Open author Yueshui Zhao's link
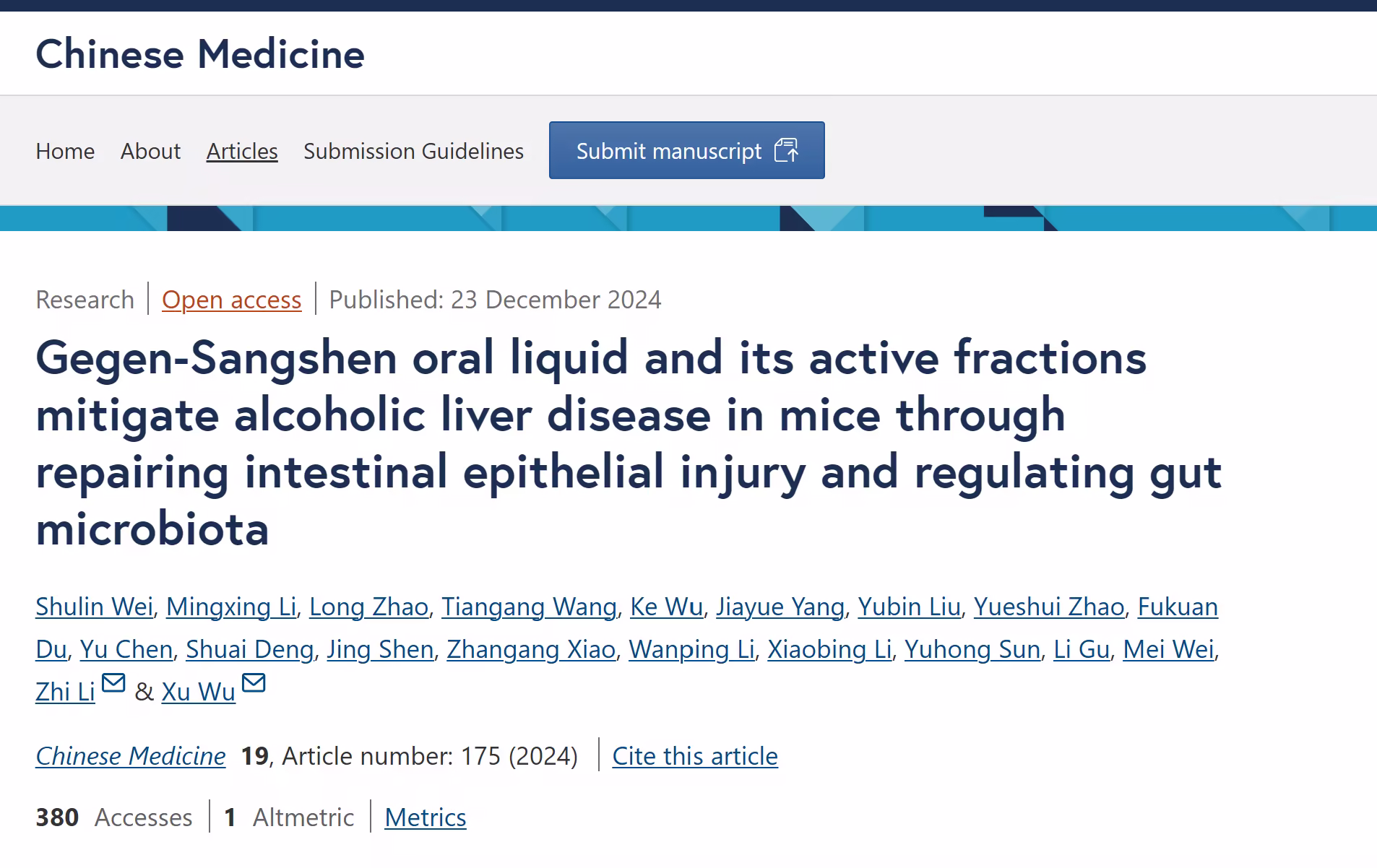1377x868 pixels. (1049, 607)
